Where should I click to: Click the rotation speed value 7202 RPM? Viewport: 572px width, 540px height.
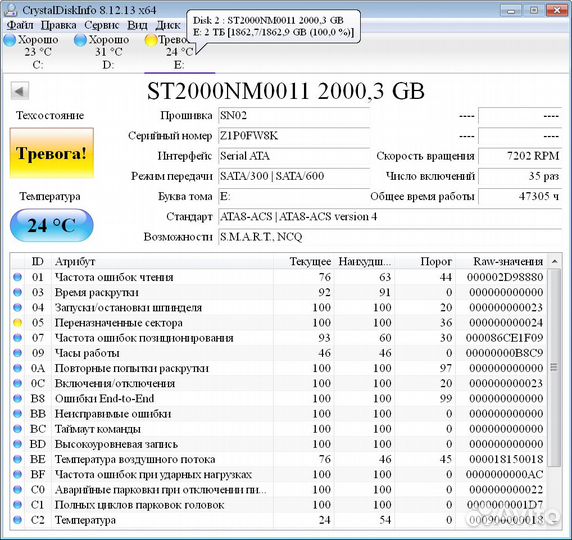click(x=520, y=156)
